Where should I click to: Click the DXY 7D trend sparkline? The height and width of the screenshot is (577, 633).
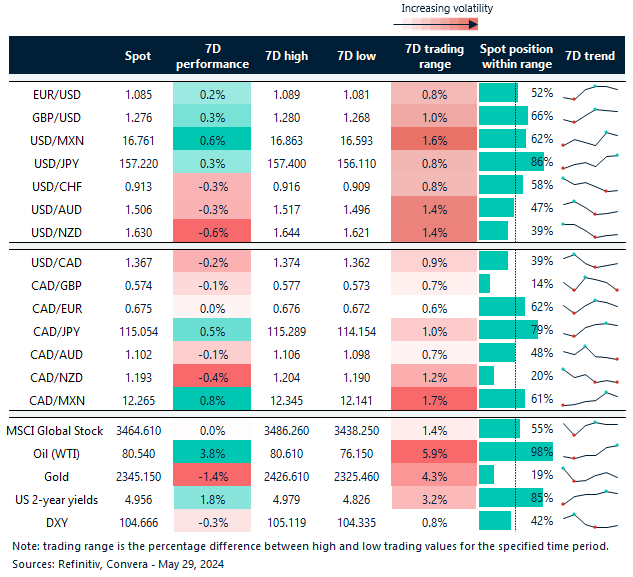point(590,520)
